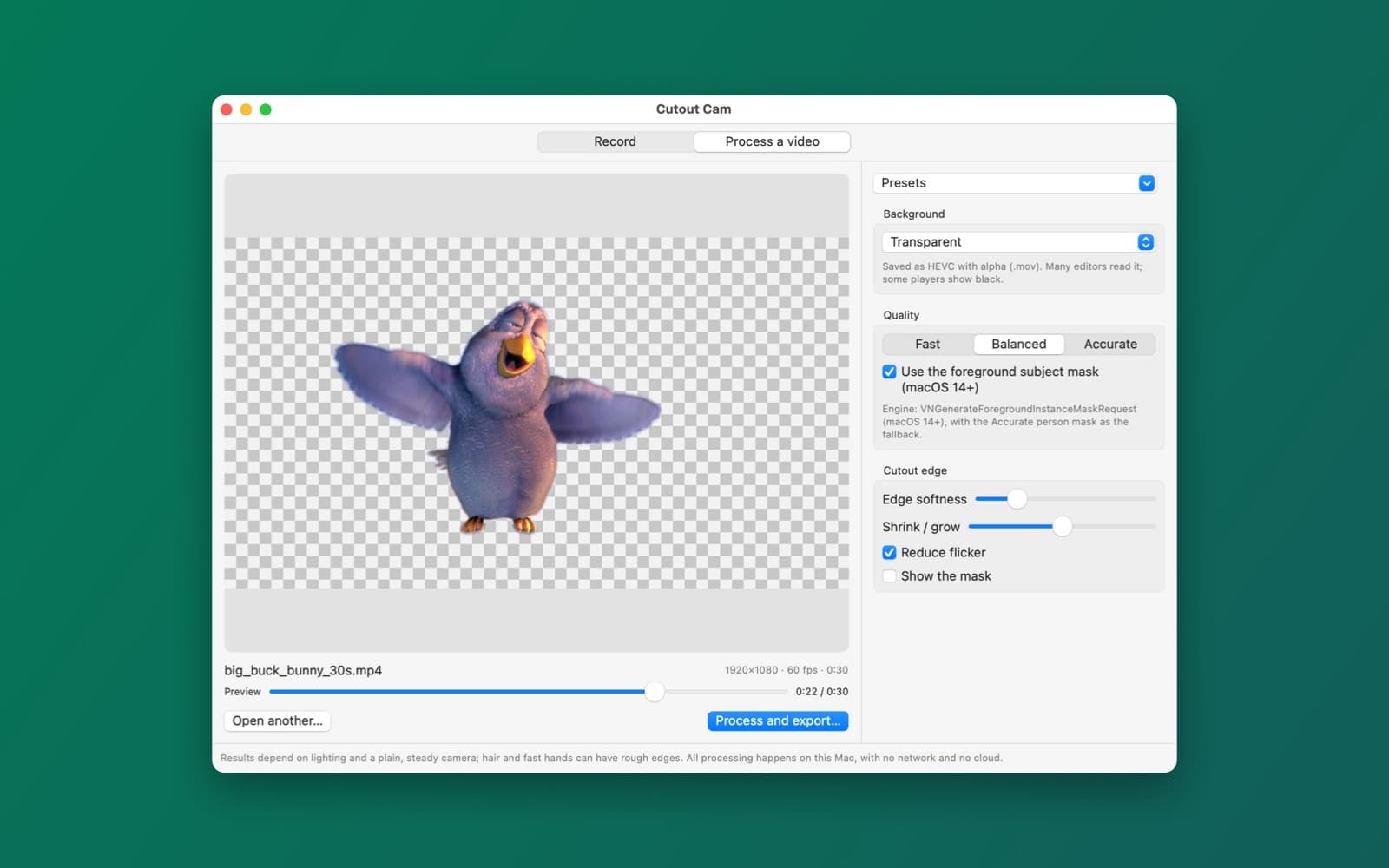Click the Background section heading
Screen dimensions: 1389x868
point(914,214)
